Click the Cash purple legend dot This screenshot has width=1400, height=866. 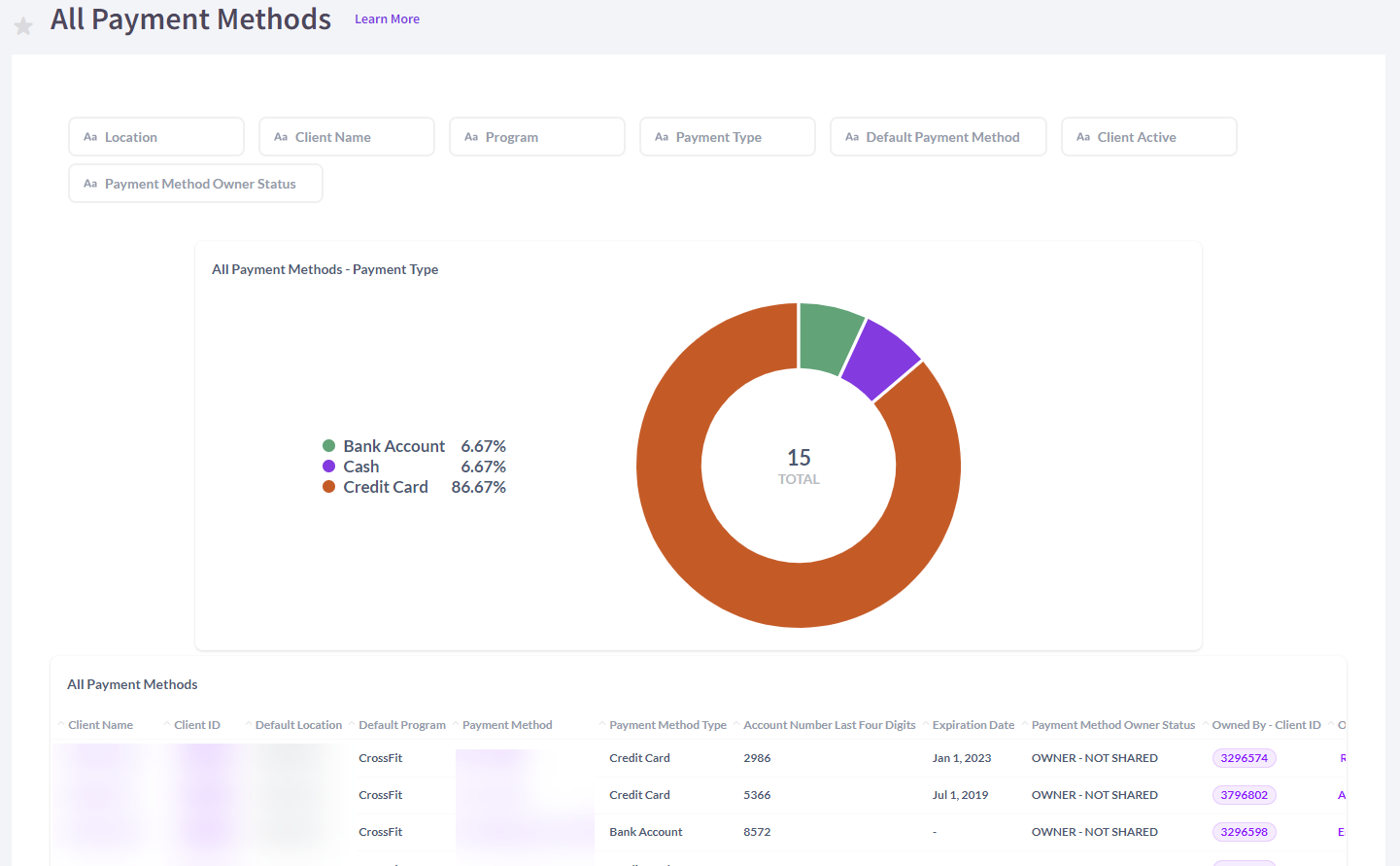328,467
